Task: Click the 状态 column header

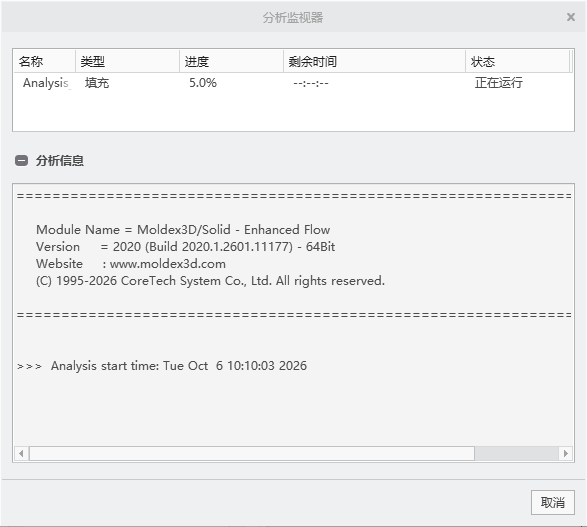Action: click(x=518, y=61)
